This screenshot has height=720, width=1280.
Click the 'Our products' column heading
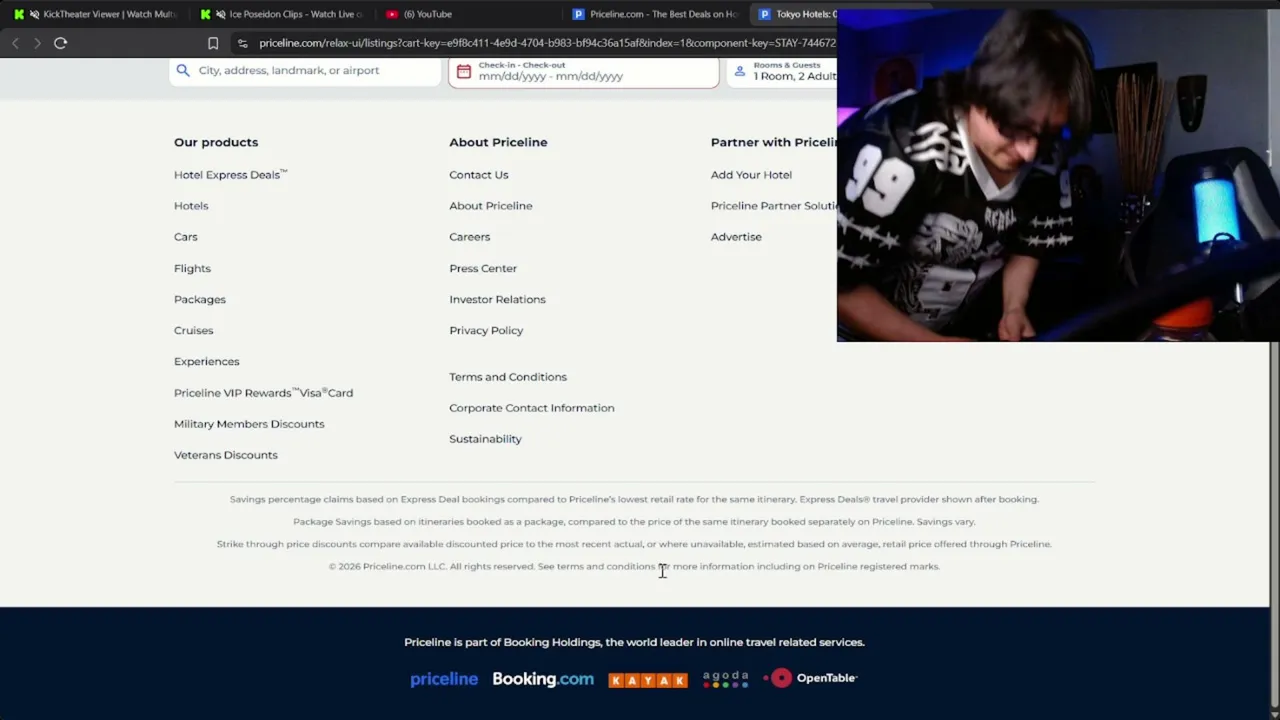(x=216, y=142)
